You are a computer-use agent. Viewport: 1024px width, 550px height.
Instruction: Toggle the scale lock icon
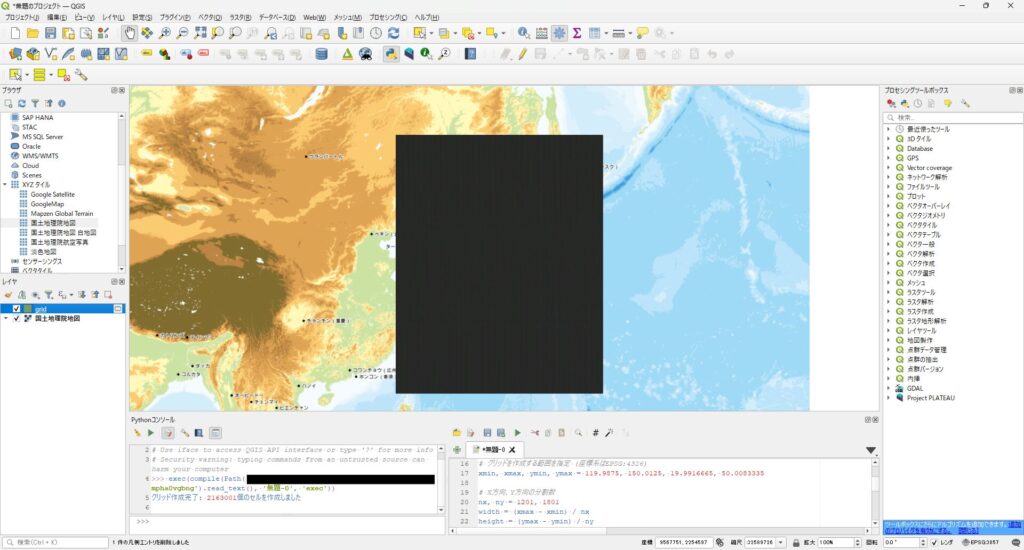coord(796,542)
